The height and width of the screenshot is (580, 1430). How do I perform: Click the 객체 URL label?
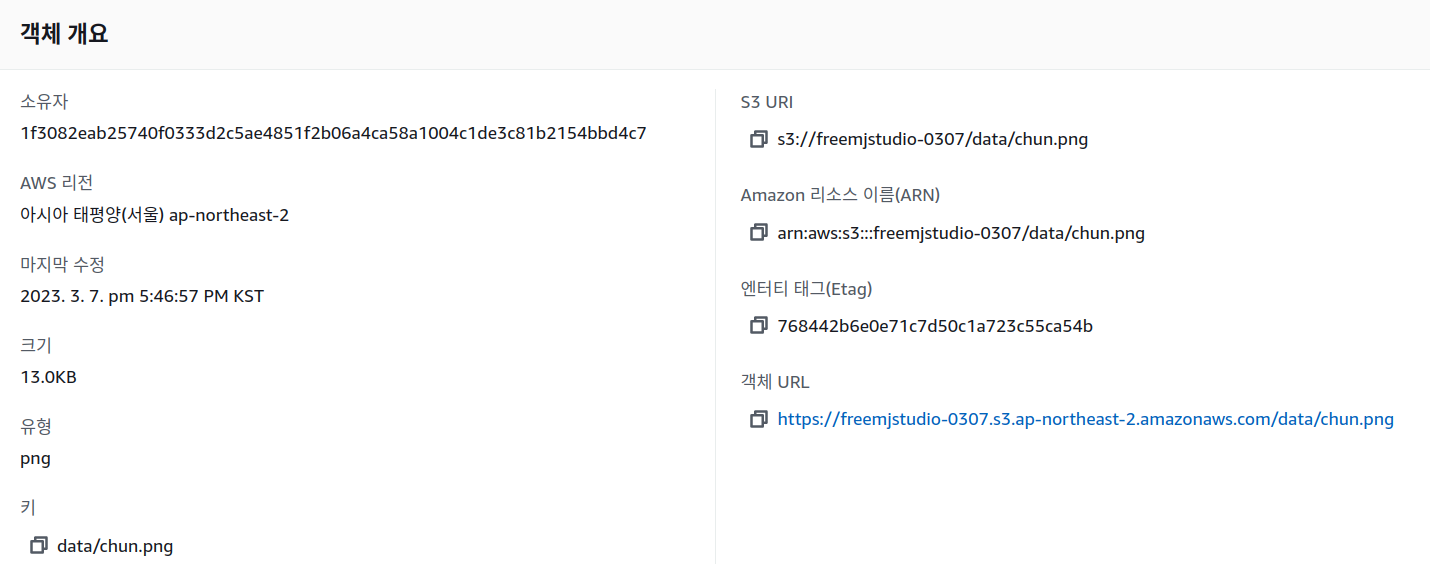(x=775, y=382)
